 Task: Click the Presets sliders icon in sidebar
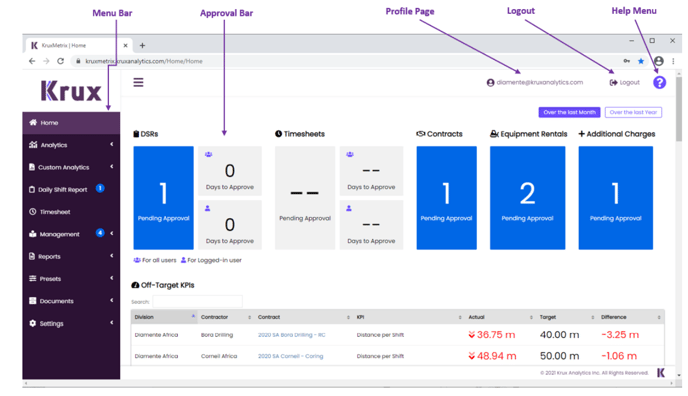coord(32,278)
